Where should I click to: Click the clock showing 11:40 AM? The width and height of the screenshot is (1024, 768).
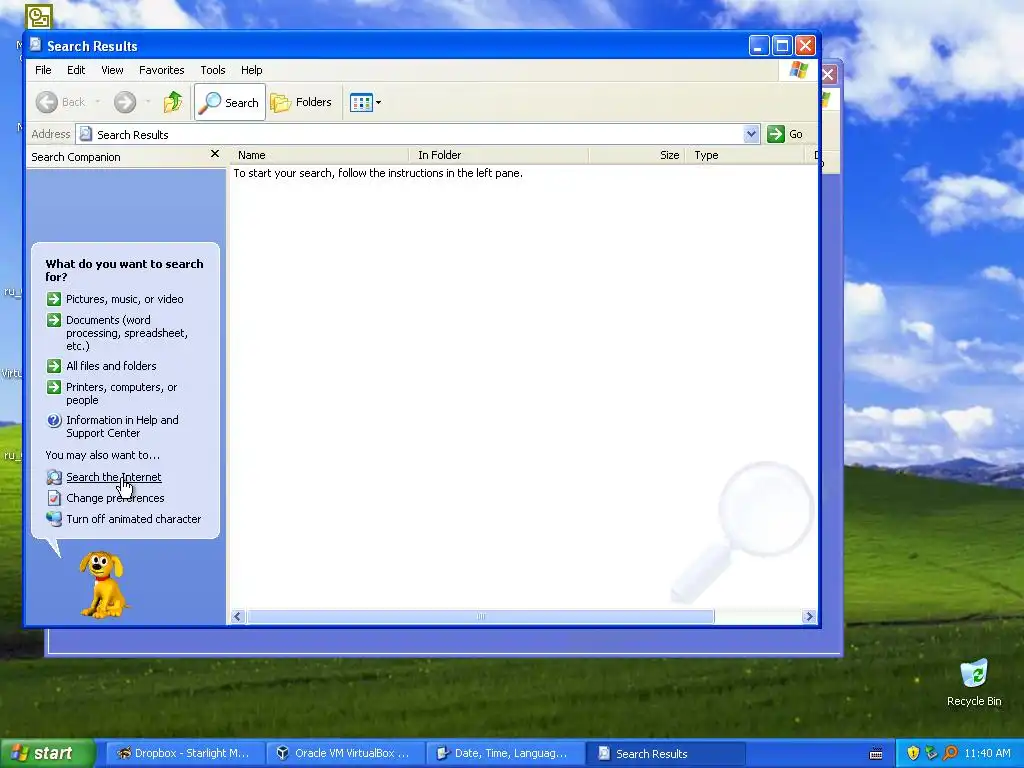click(x=987, y=753)
